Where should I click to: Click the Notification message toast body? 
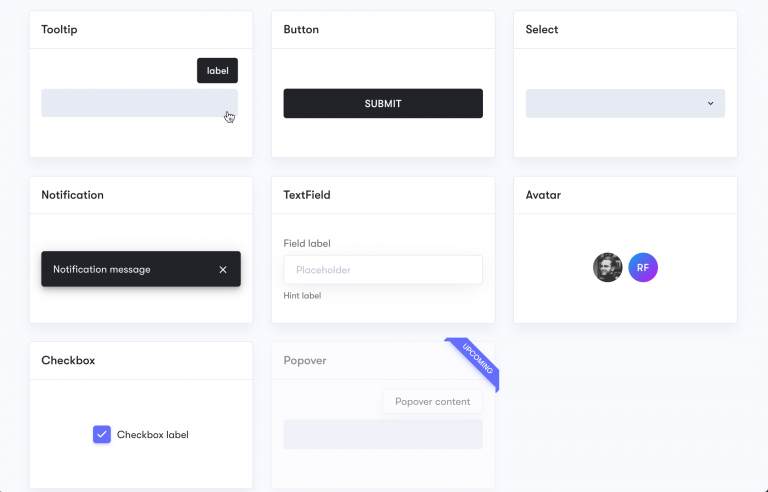[141, 269]
